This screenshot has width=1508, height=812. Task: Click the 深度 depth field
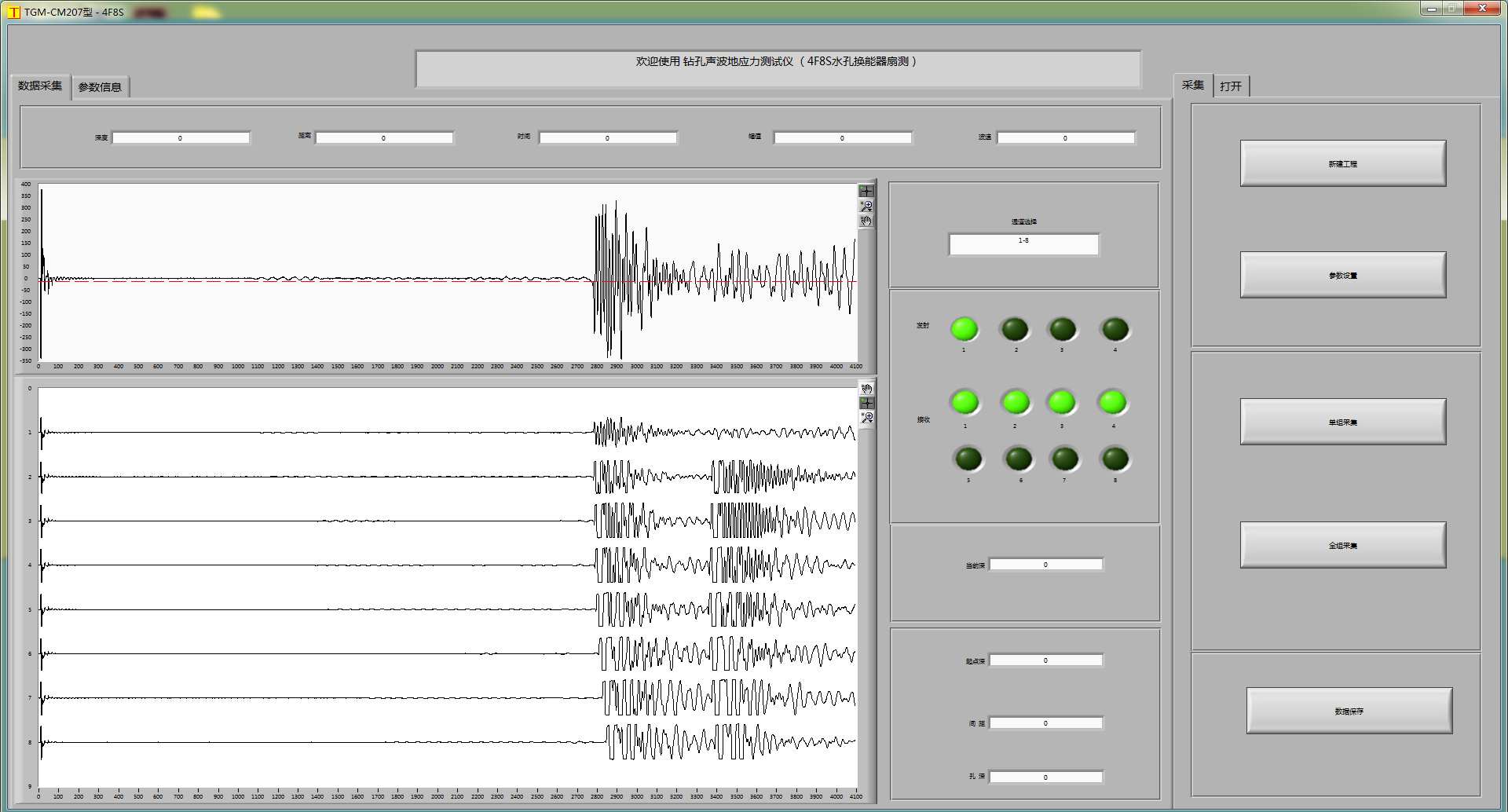click(181, 138)
